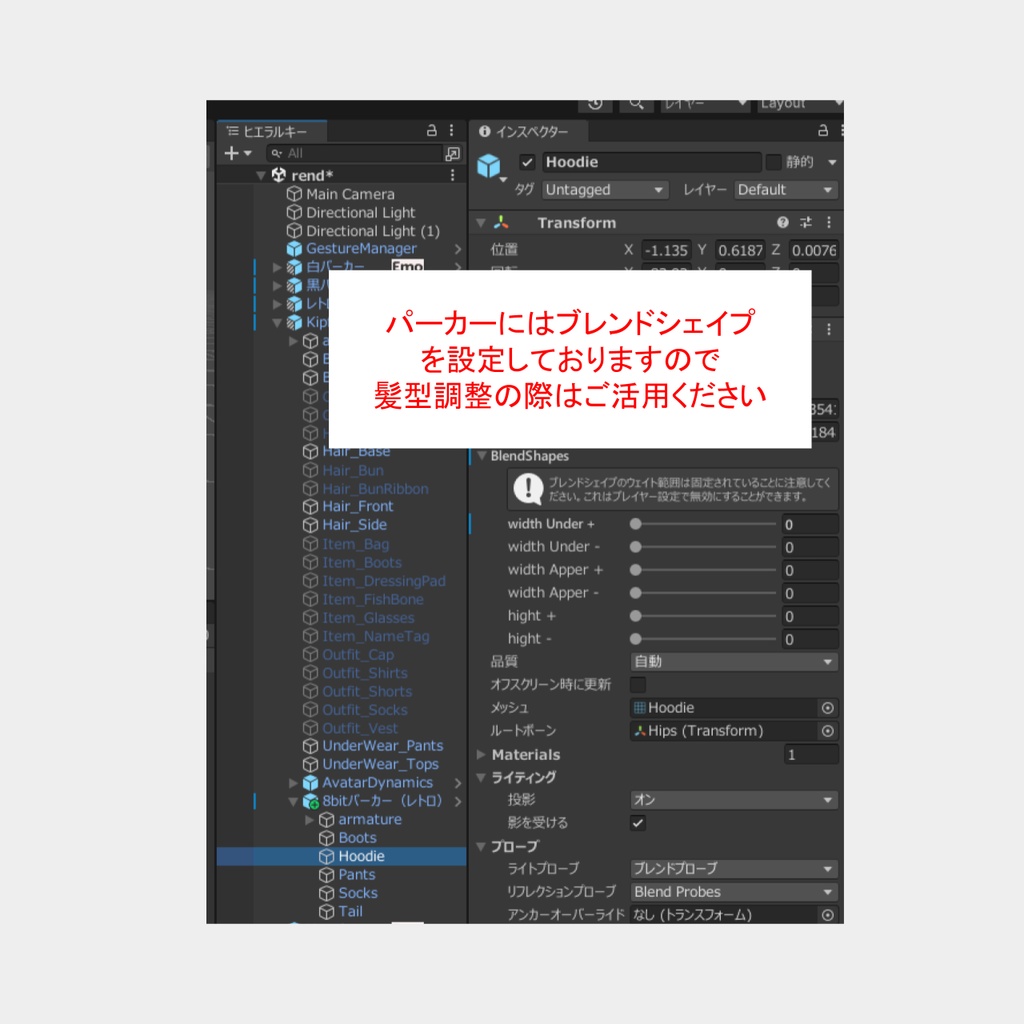Click the Transform component preset icon
The height and width of the screenshot is (1024, 1024).
coord(806,222)
